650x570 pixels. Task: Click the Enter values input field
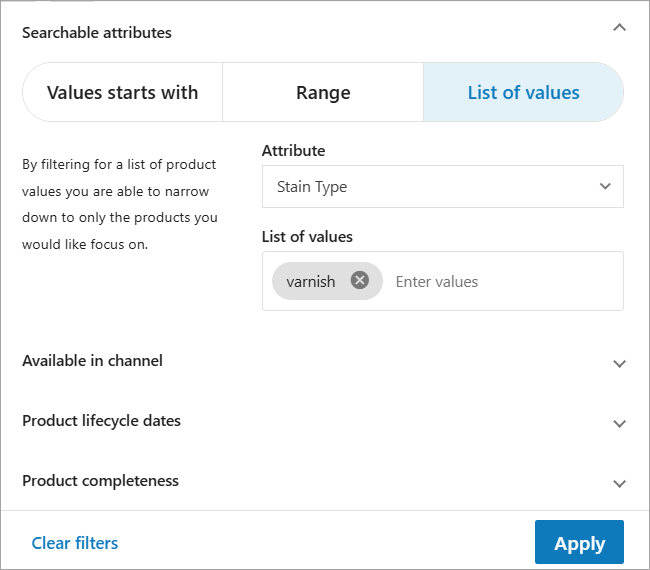(x=500, y=282)
